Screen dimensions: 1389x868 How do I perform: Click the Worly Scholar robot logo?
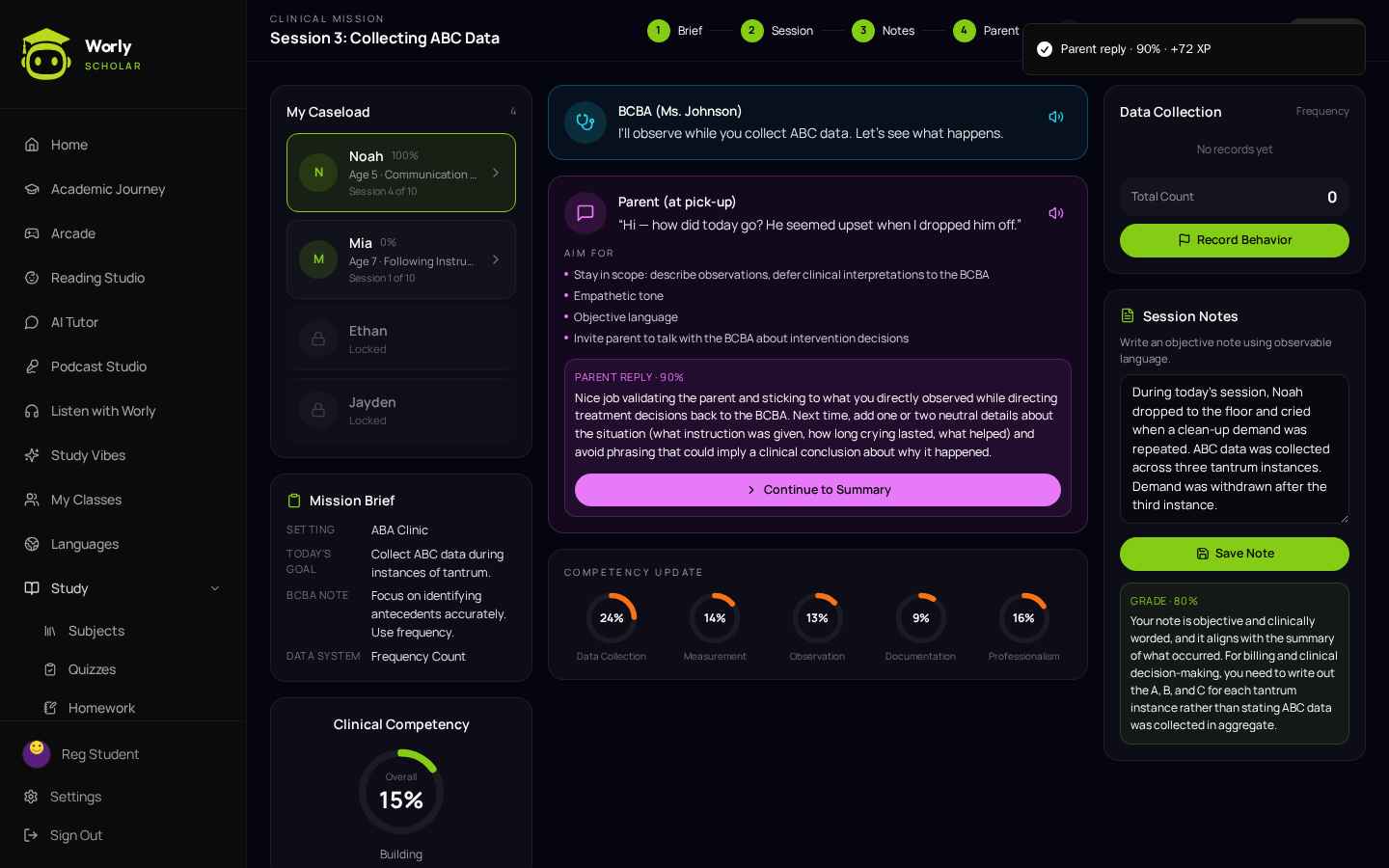pos(46,54)
